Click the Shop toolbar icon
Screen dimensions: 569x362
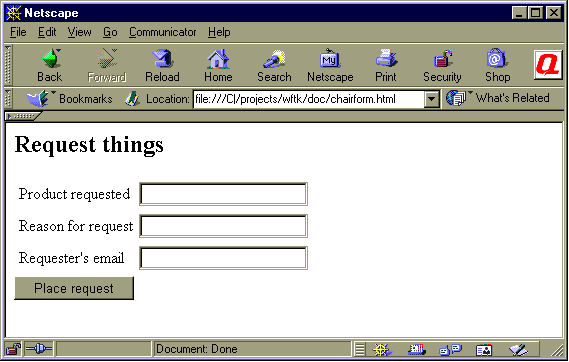(x=497, y=58)
